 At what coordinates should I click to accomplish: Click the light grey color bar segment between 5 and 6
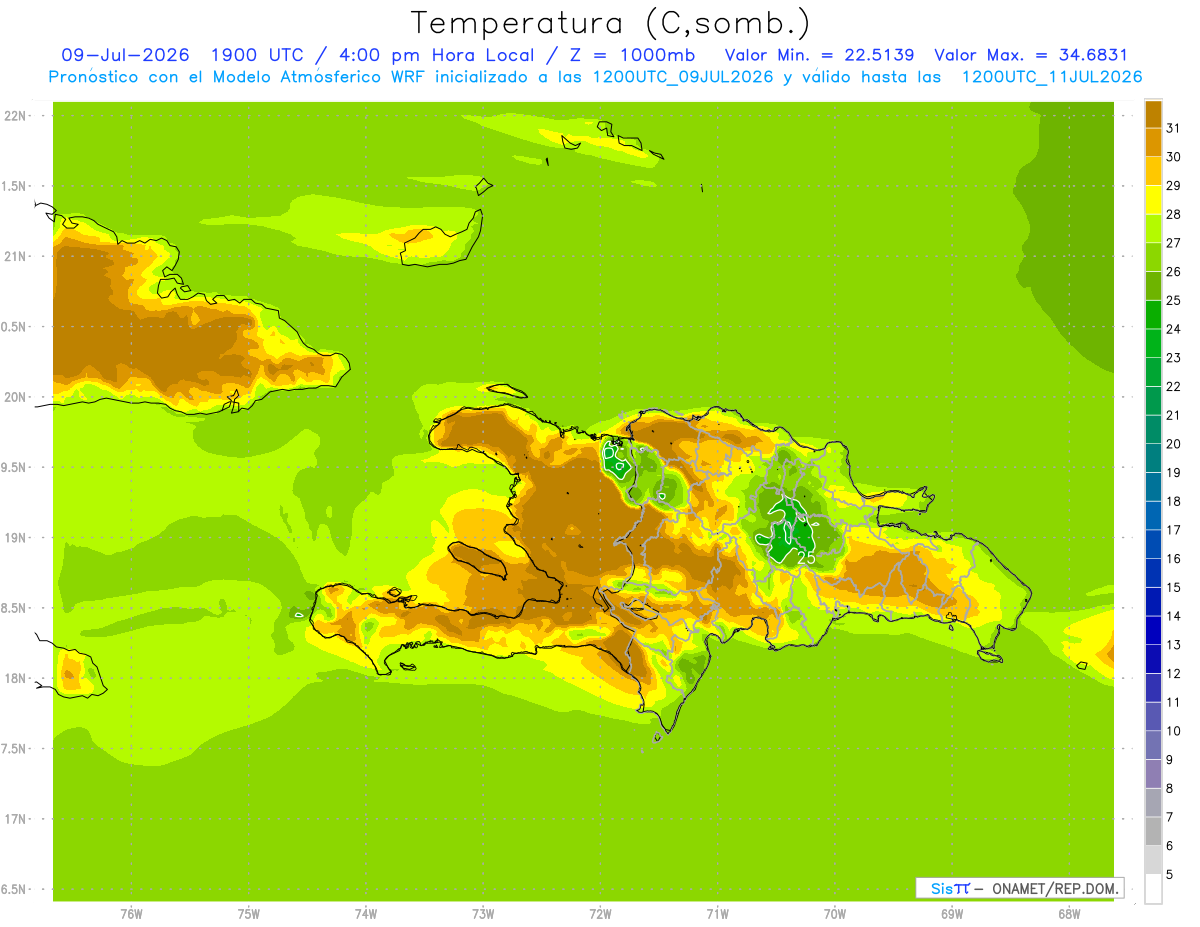1153,859
